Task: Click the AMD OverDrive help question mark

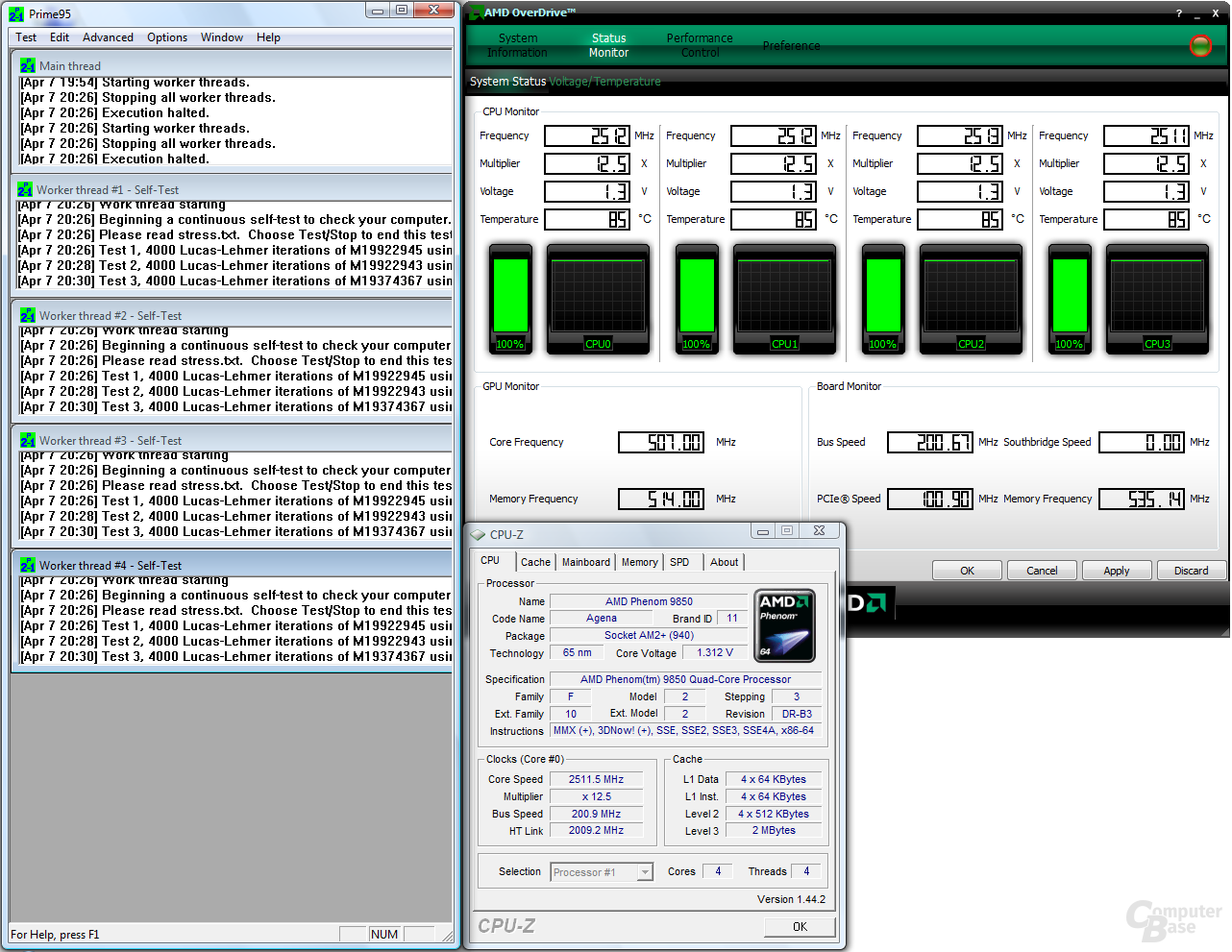Action: [1179, 13]
